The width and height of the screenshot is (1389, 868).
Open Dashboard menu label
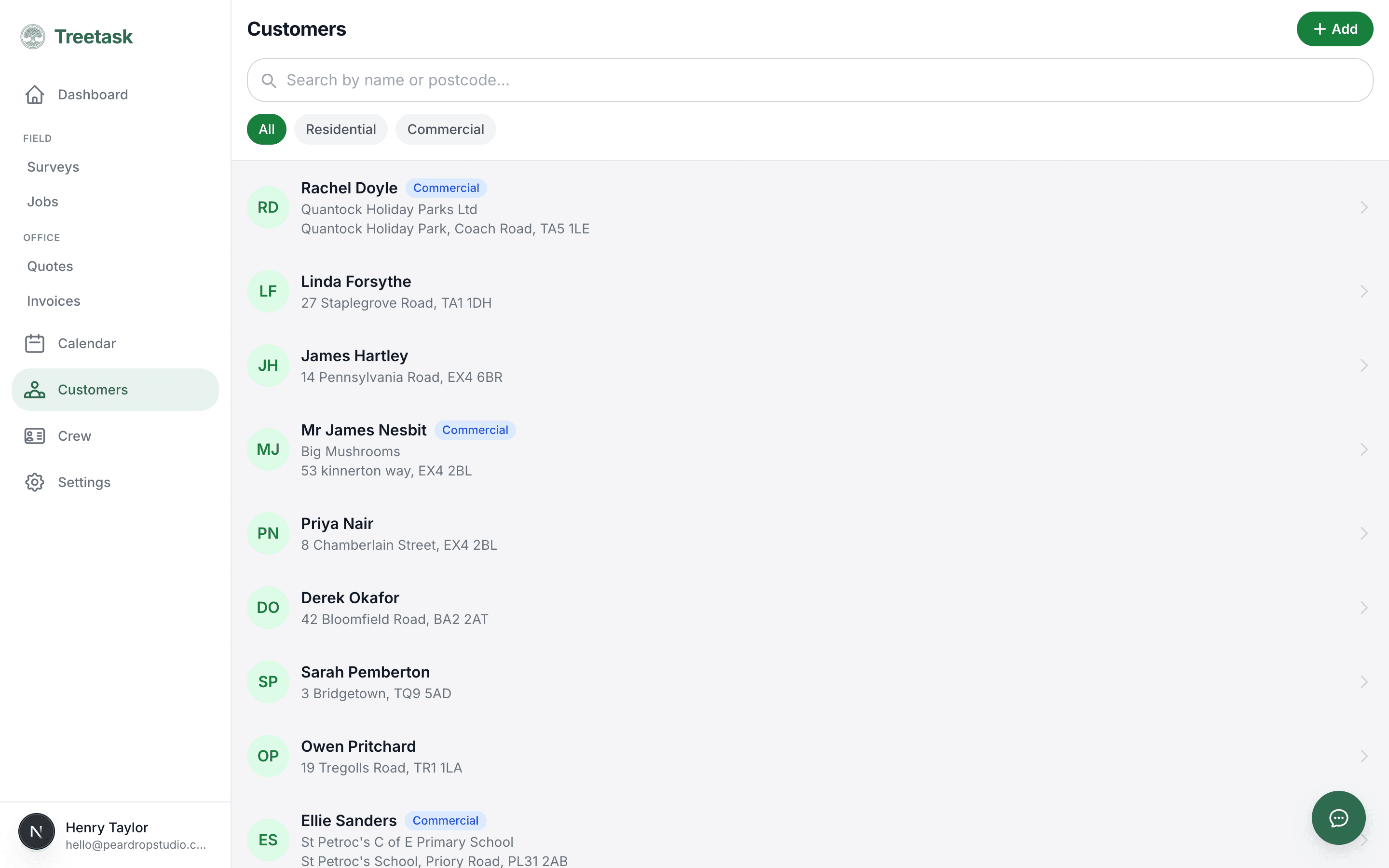point(93,95)
